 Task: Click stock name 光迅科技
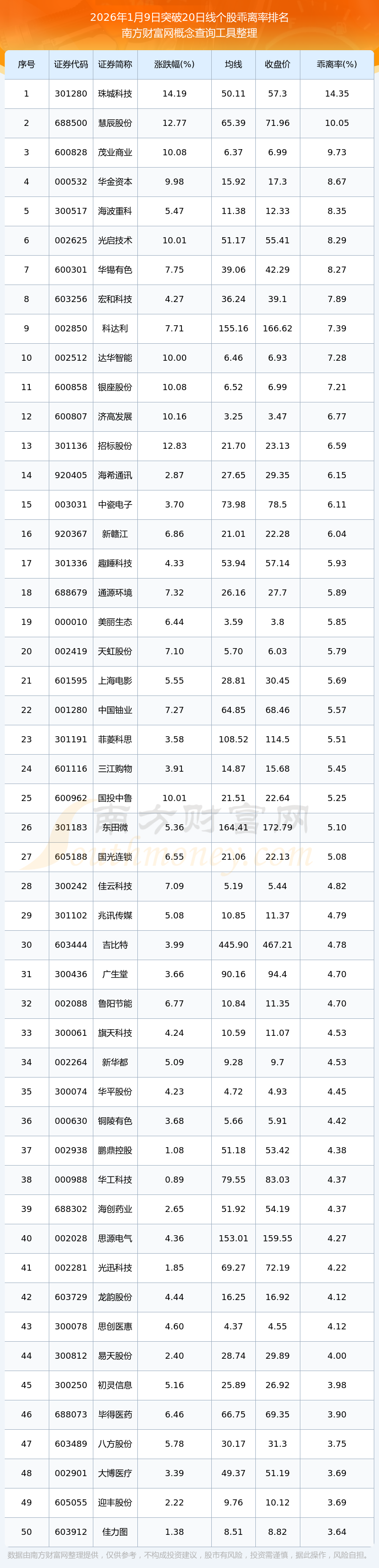(115, 1267)
